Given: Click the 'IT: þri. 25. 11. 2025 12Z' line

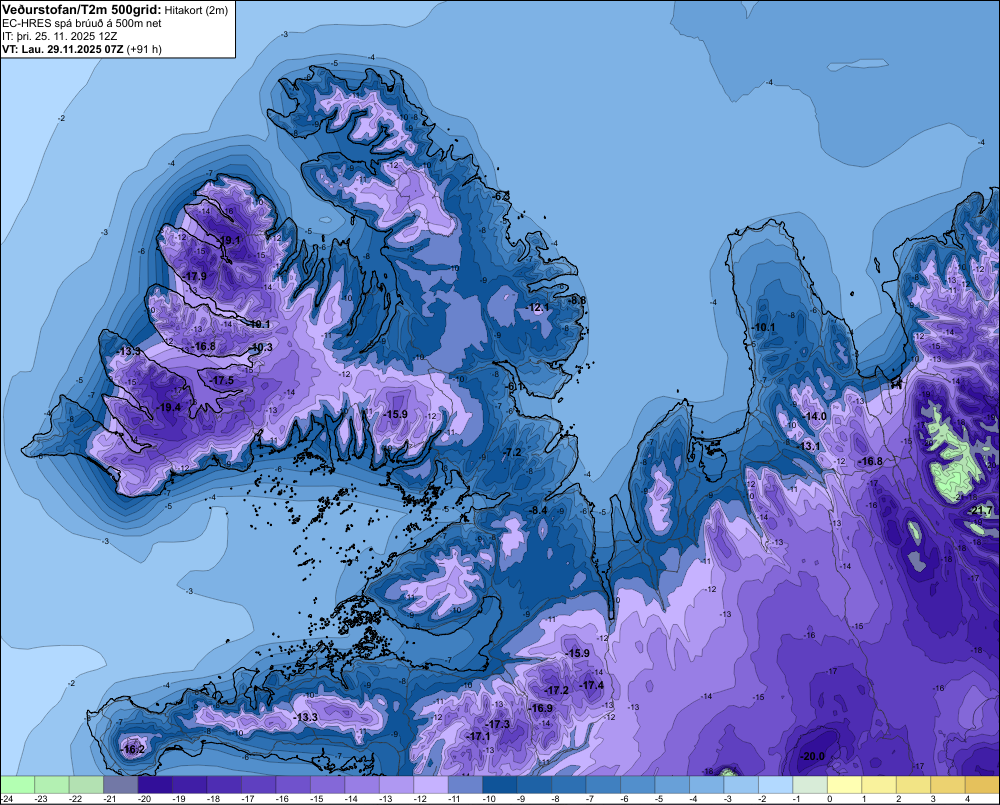Looking at the screenshot, I should 59,36.
